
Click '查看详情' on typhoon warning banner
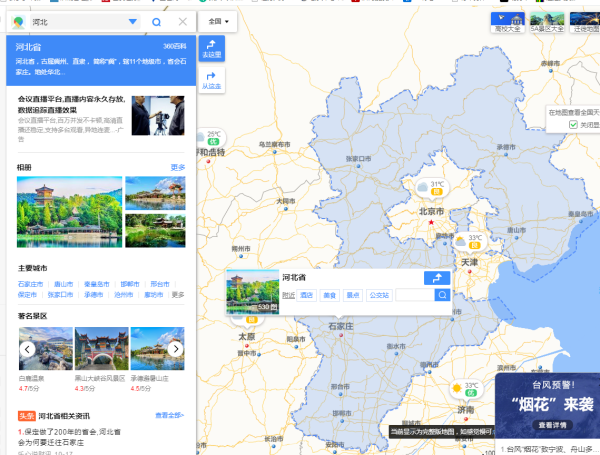552,425
